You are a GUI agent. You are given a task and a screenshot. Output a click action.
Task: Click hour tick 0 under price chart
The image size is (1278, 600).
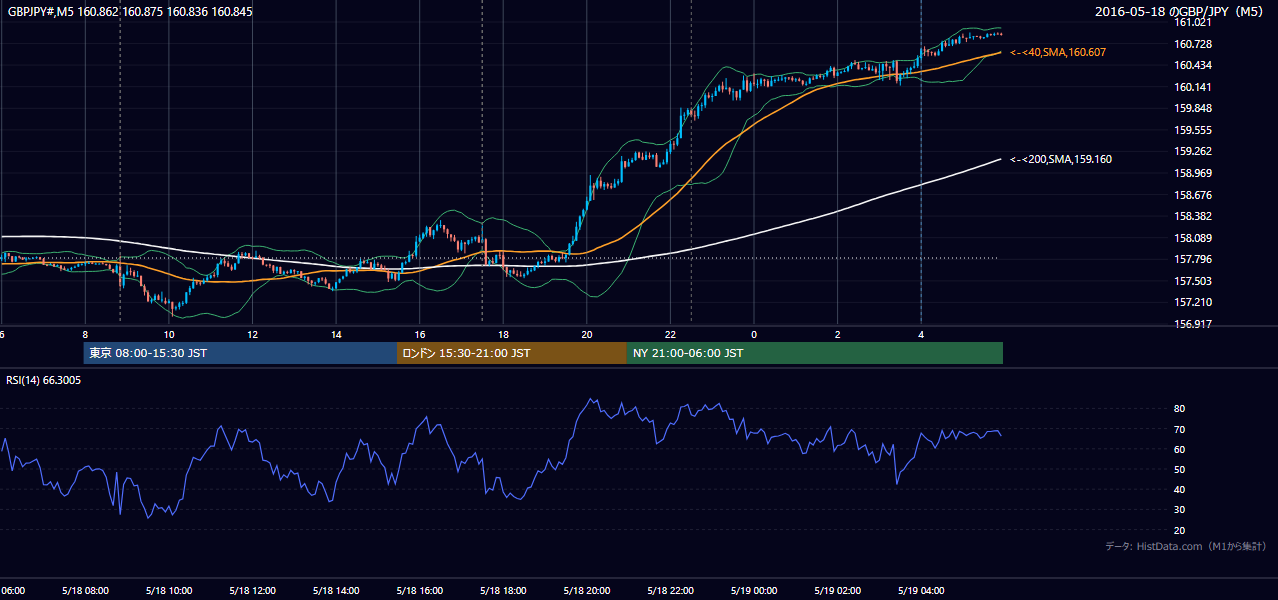(754, 335)
